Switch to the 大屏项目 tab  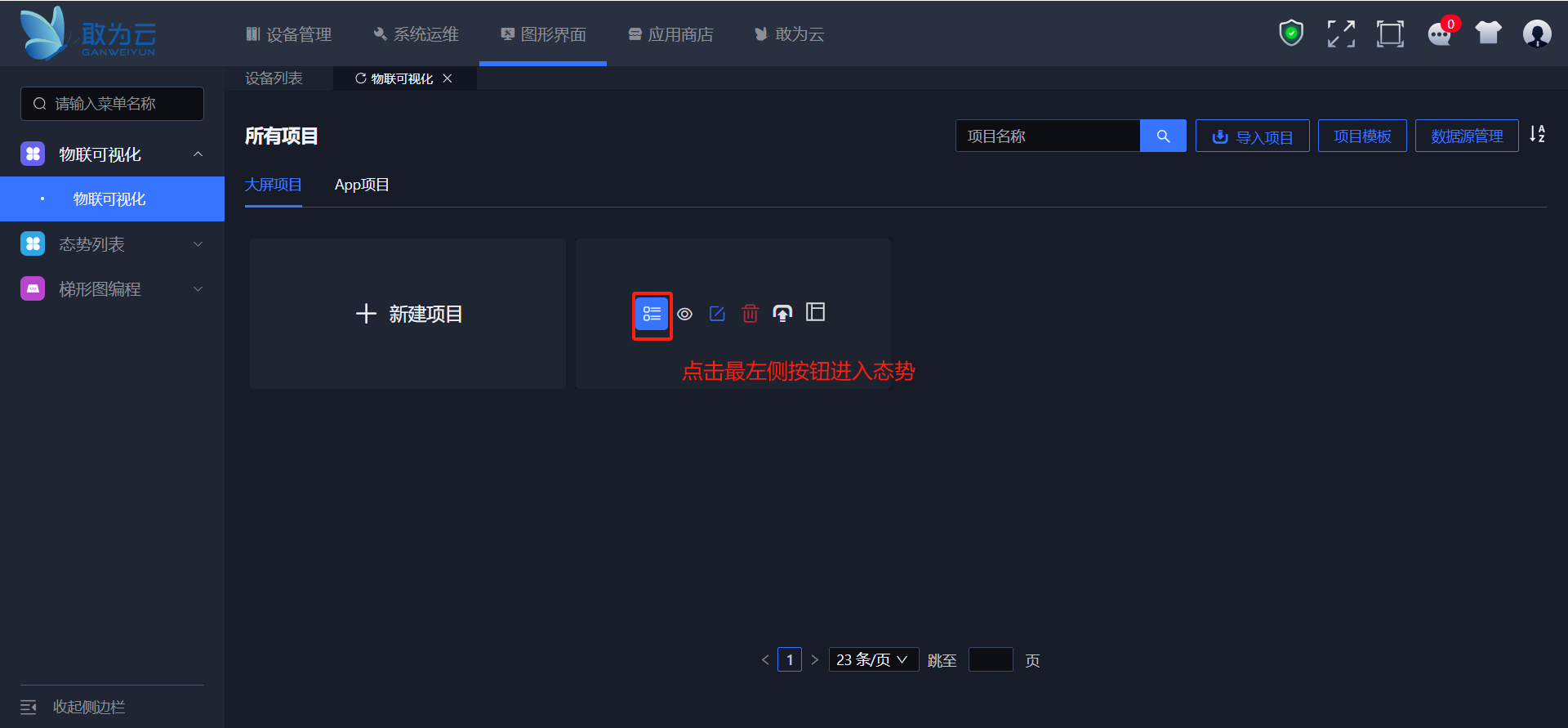tap(274, 185)
